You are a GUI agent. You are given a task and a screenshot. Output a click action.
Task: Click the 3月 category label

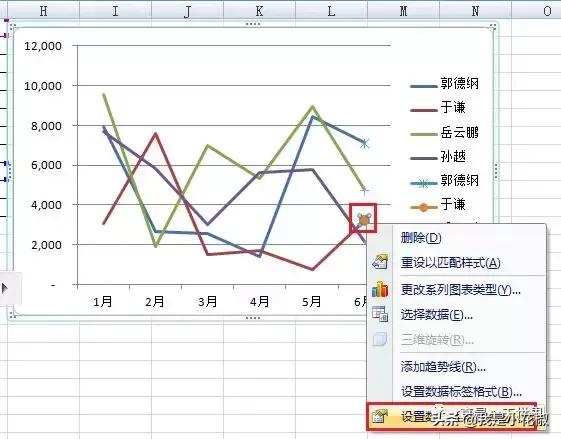coord(208,302)
